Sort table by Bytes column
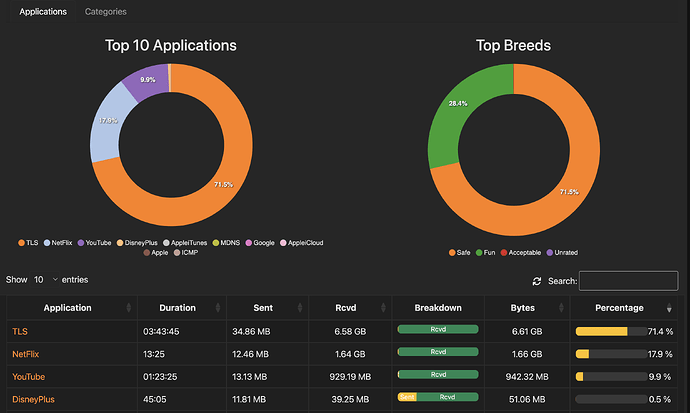The image size is (690, 413). point(527,308)
